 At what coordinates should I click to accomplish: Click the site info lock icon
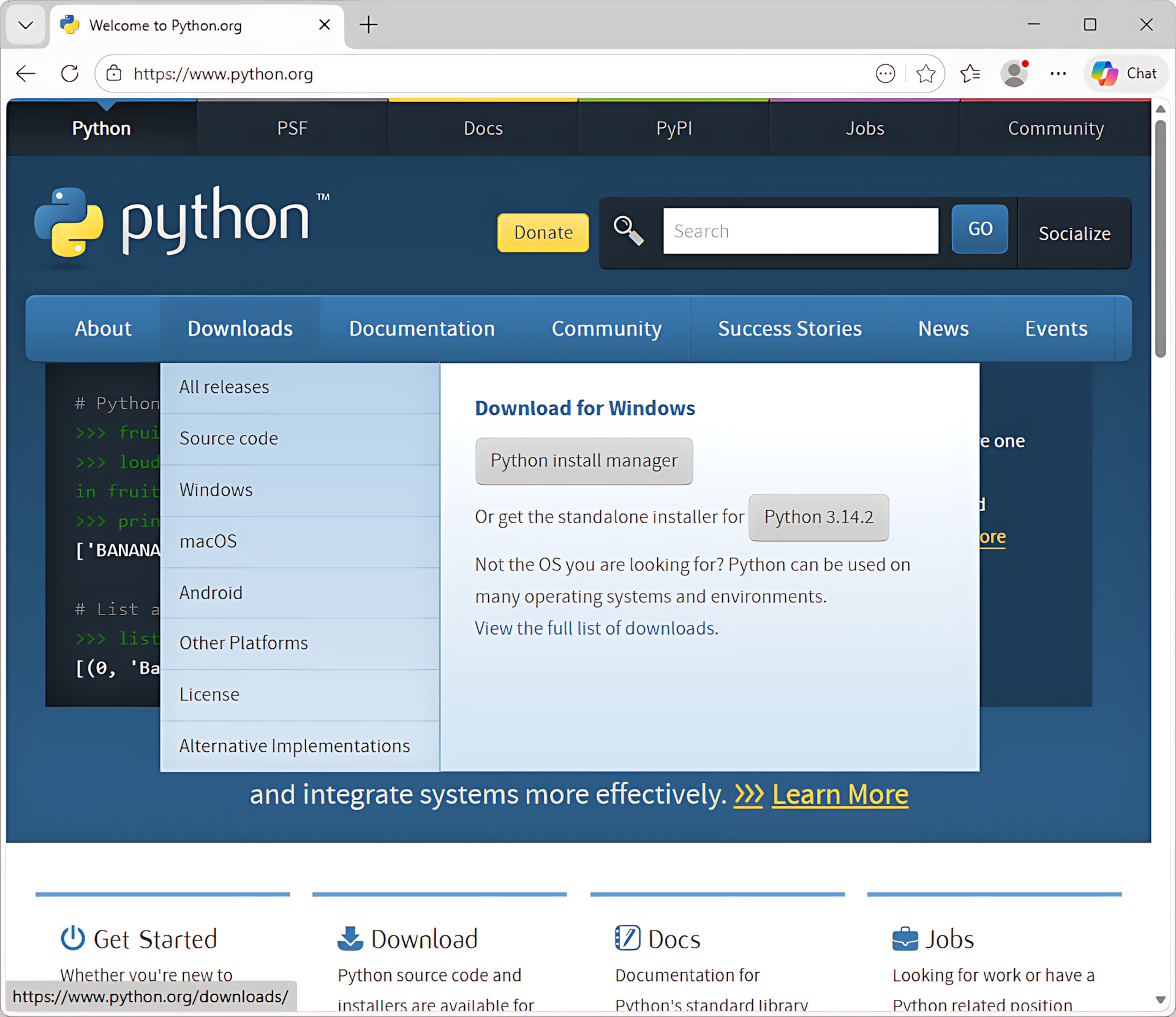114,74
